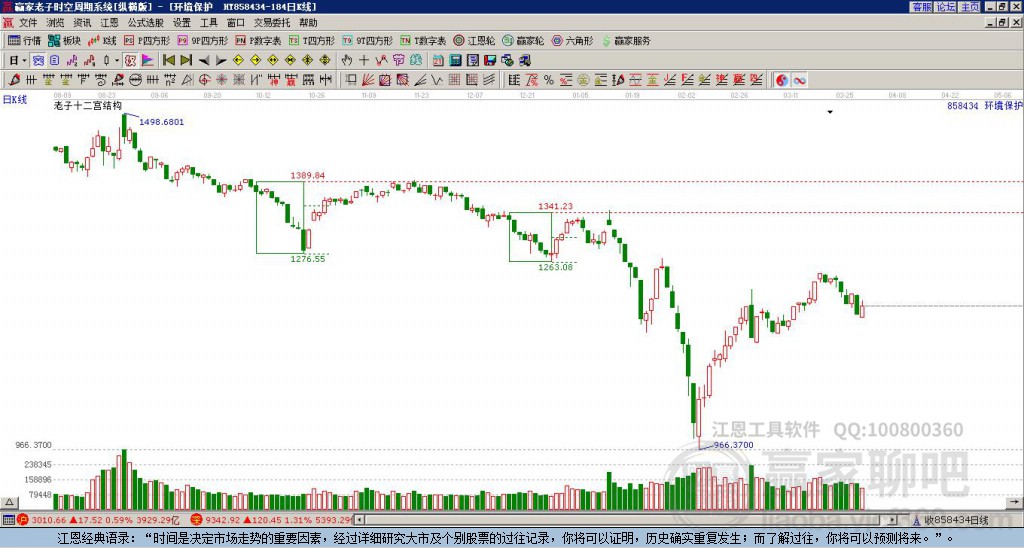Open the 江恩轮 Gann wheel
The image size is (1024, 548).
click(473, 40)
